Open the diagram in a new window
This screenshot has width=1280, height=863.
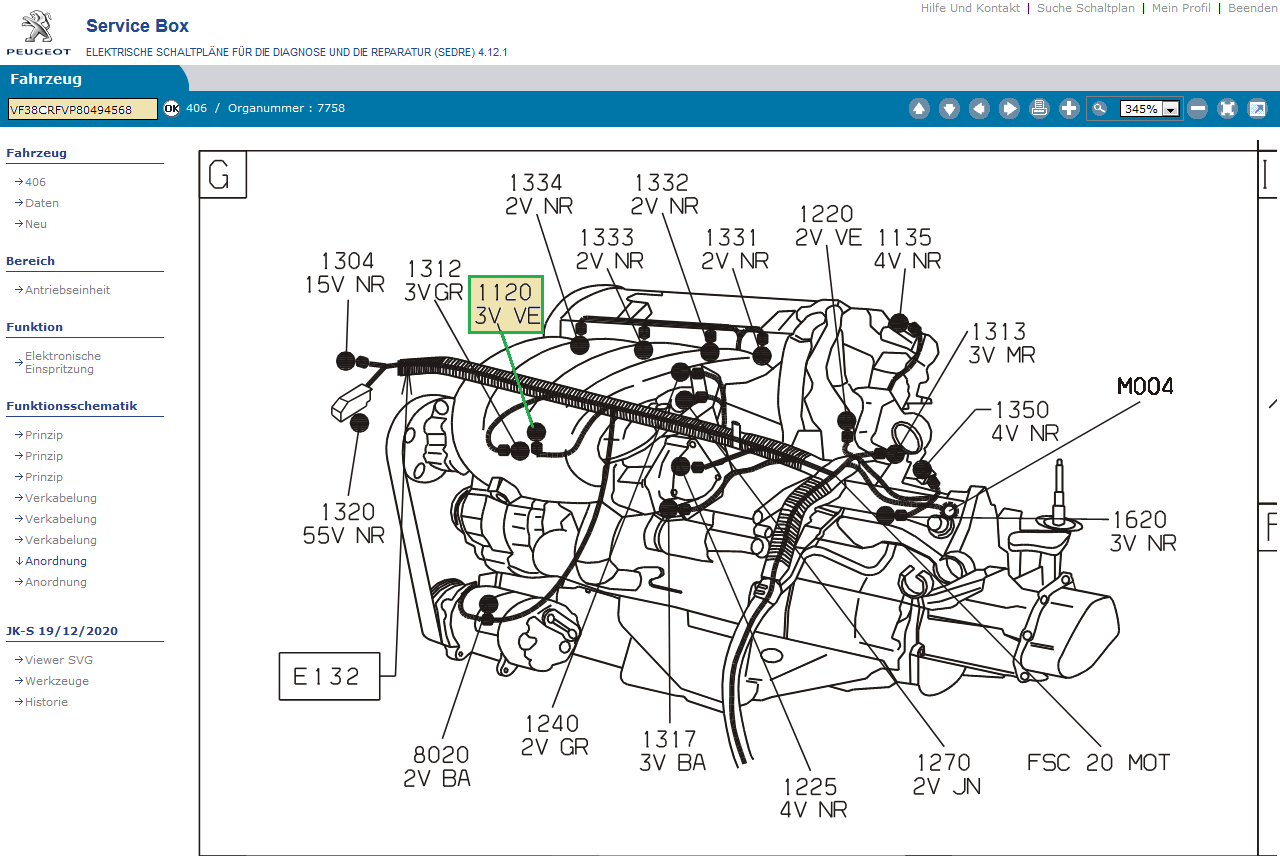1257,109
